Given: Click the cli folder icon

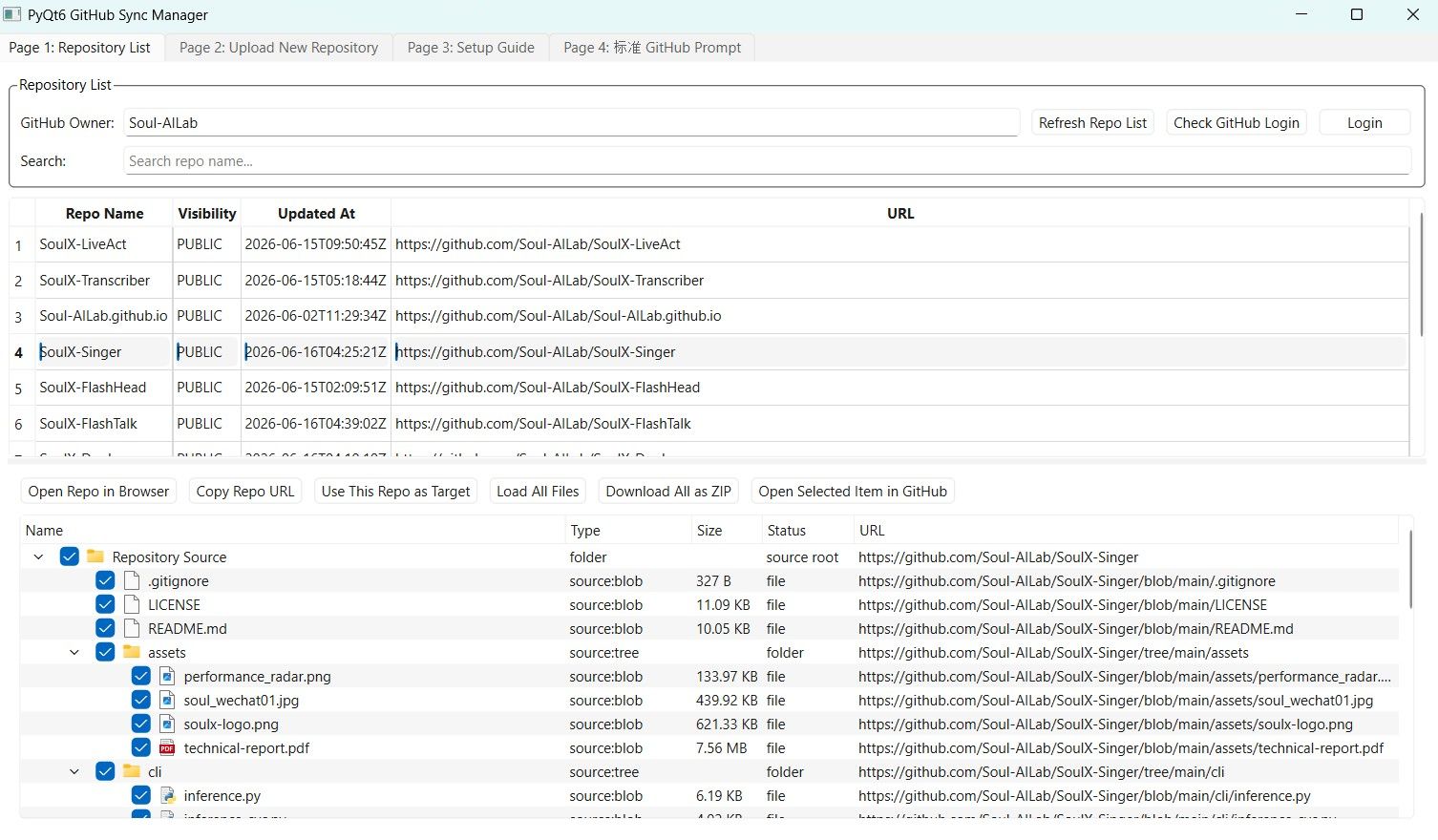Looking at the screenshot, I should pos(132,771).
